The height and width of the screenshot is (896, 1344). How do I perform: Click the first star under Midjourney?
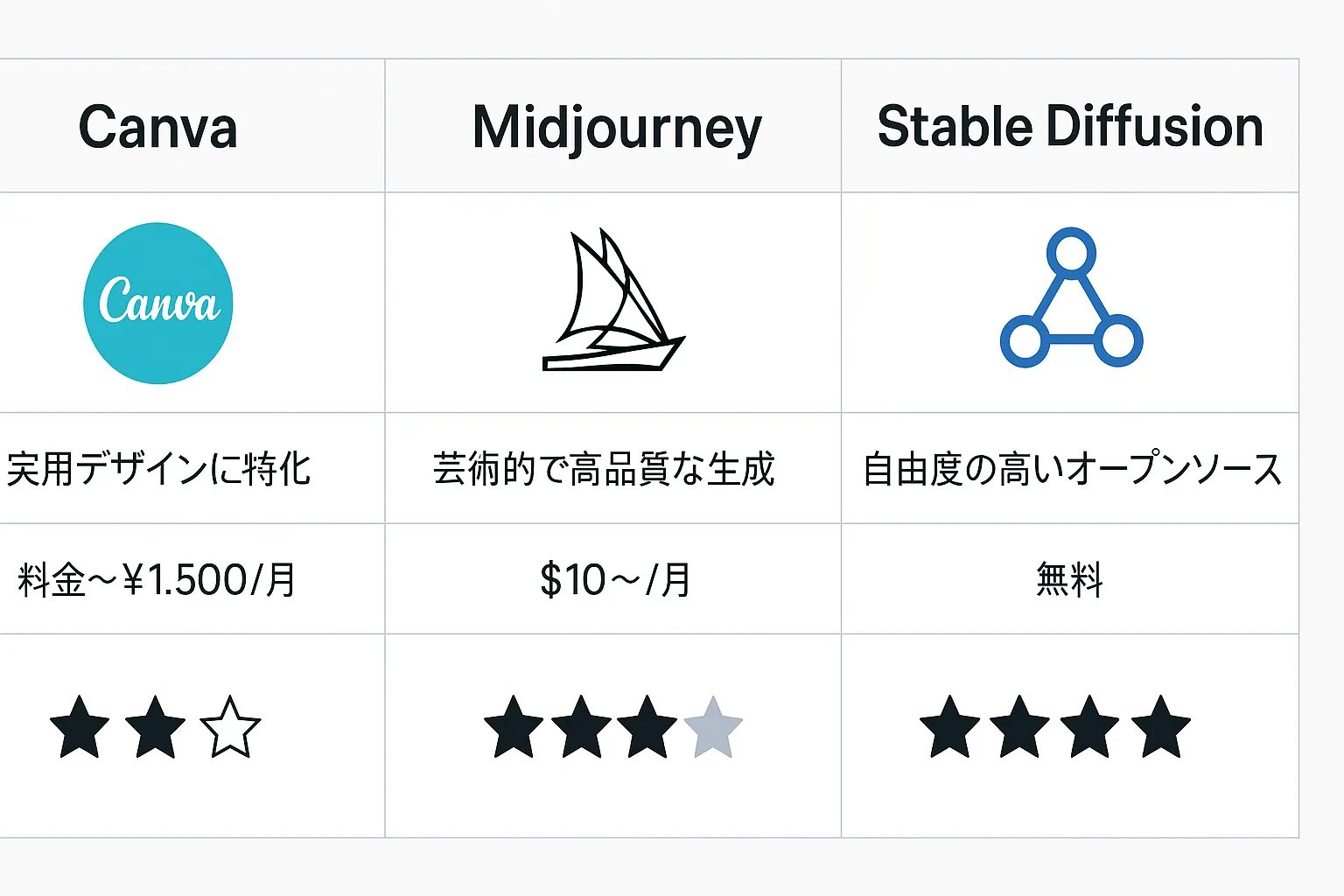[x=514, y=726]
